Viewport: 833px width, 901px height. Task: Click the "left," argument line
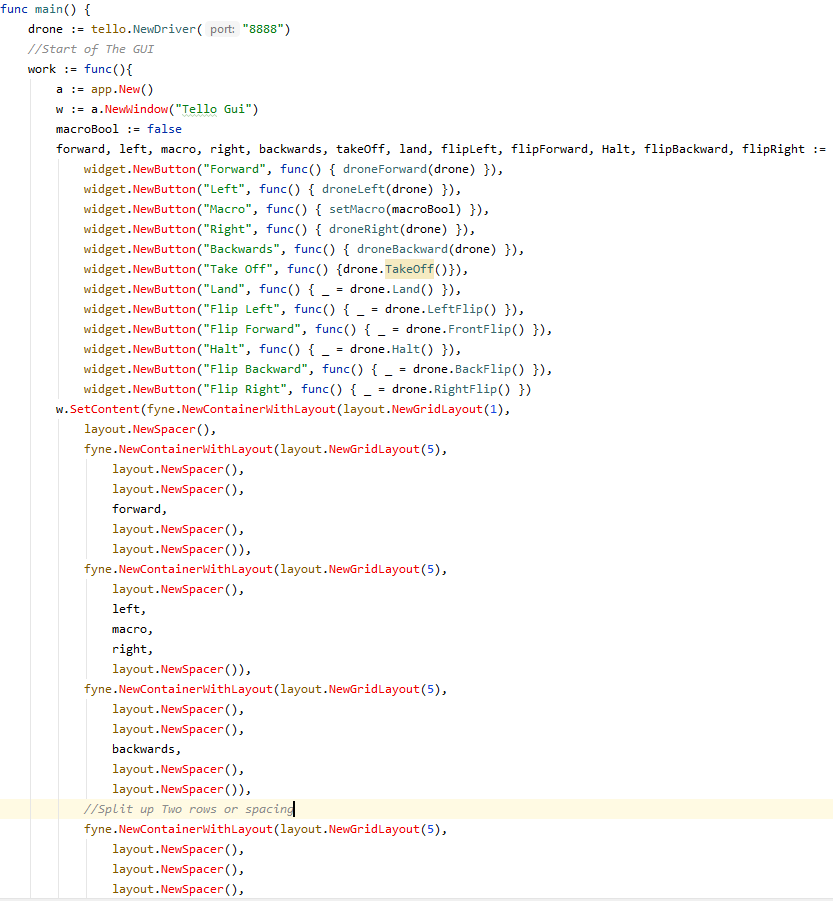(129, 609)
